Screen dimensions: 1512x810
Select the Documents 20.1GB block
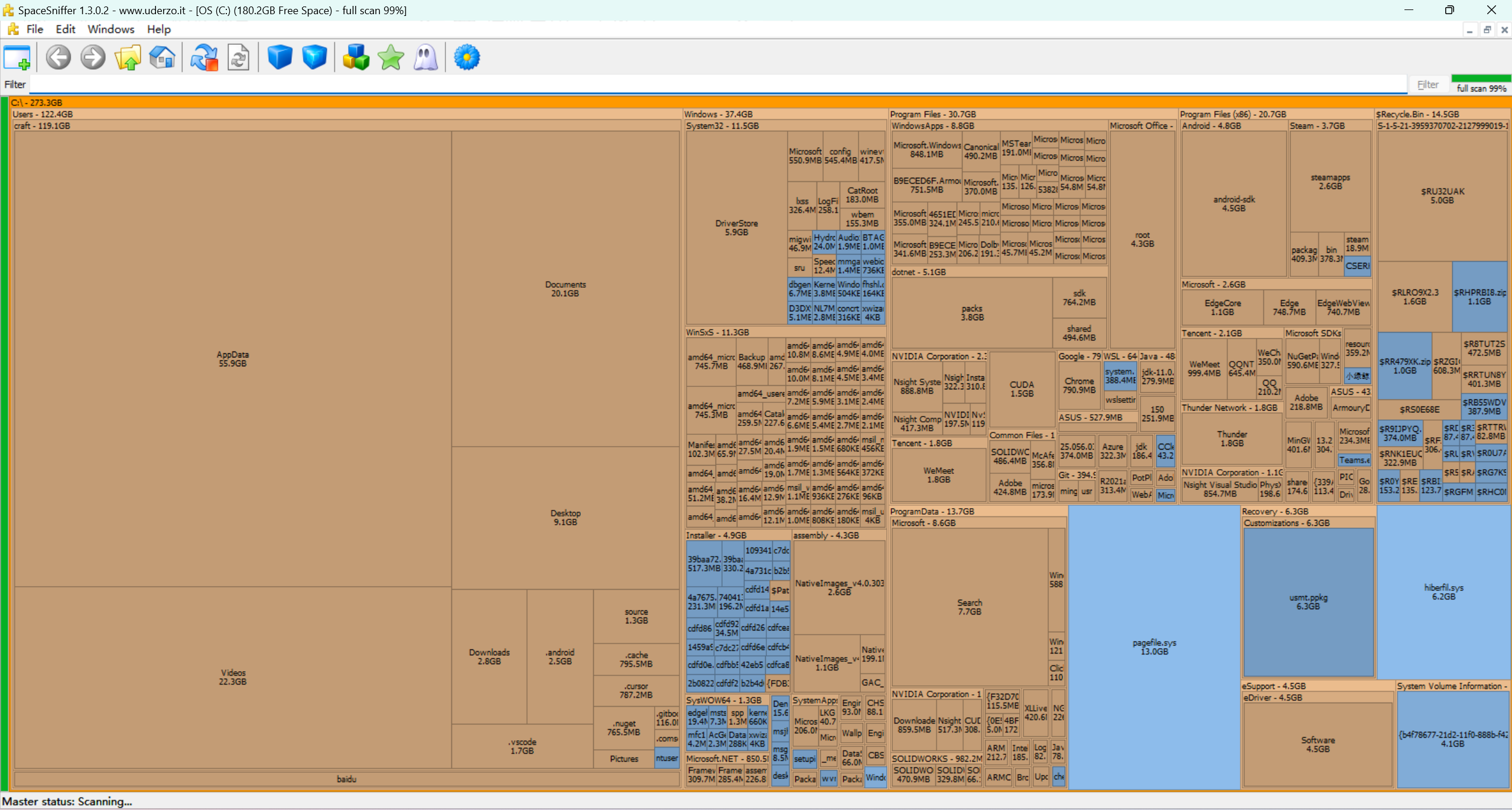click(565, 289)
